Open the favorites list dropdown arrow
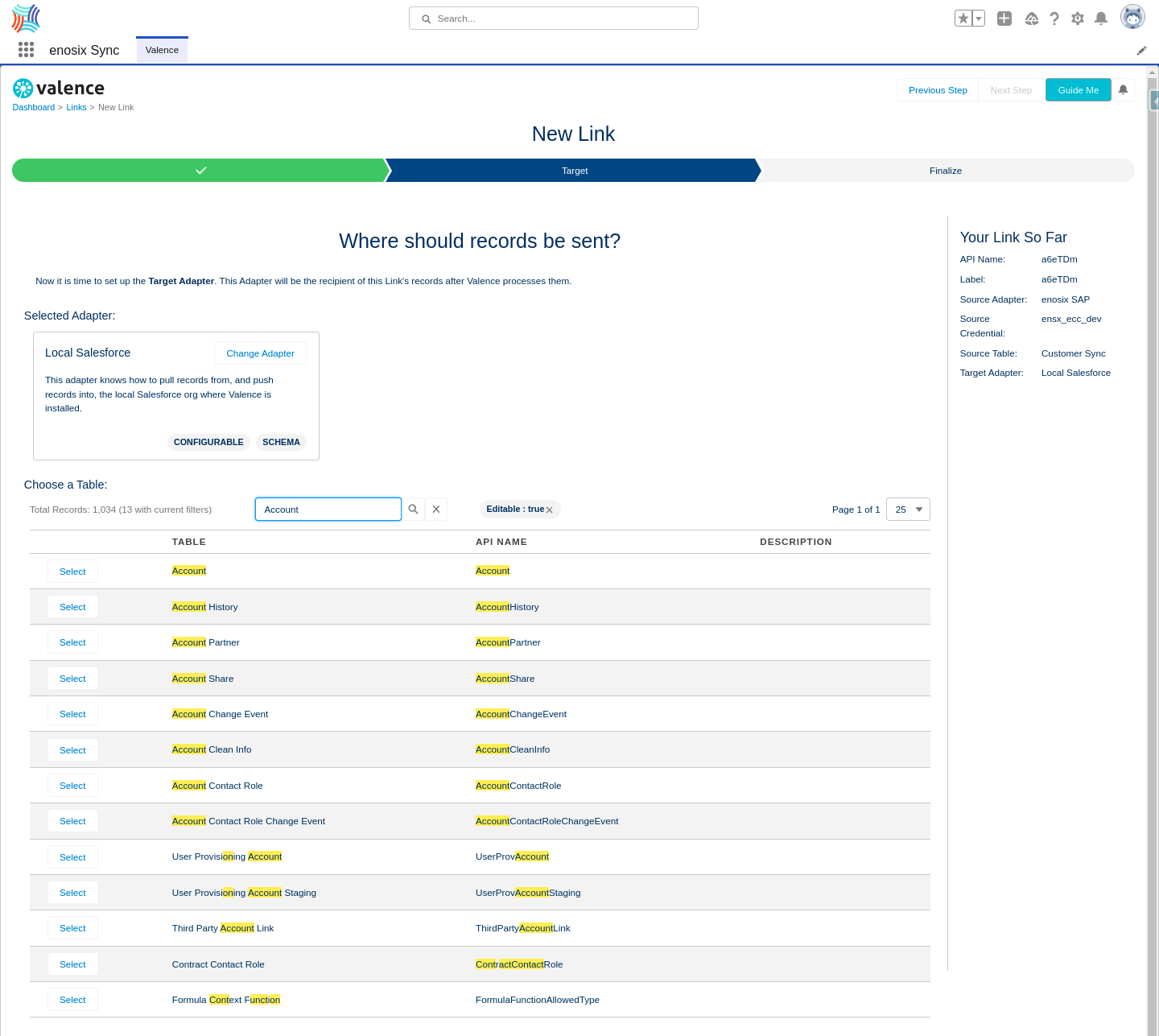Image resolution: width=1159 pixels, height=1036 pixels. [x=979, y=19]
